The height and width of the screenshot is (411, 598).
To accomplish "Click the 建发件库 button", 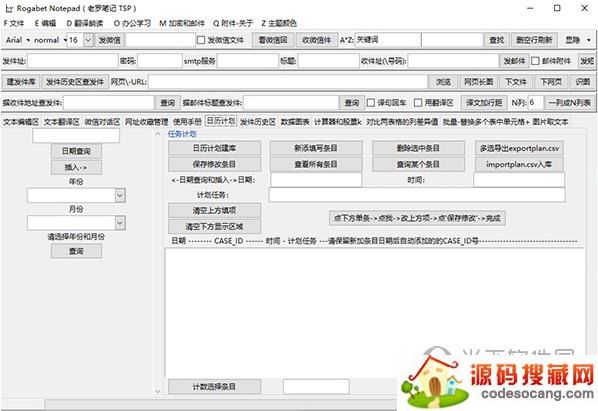I will (21, 82).
